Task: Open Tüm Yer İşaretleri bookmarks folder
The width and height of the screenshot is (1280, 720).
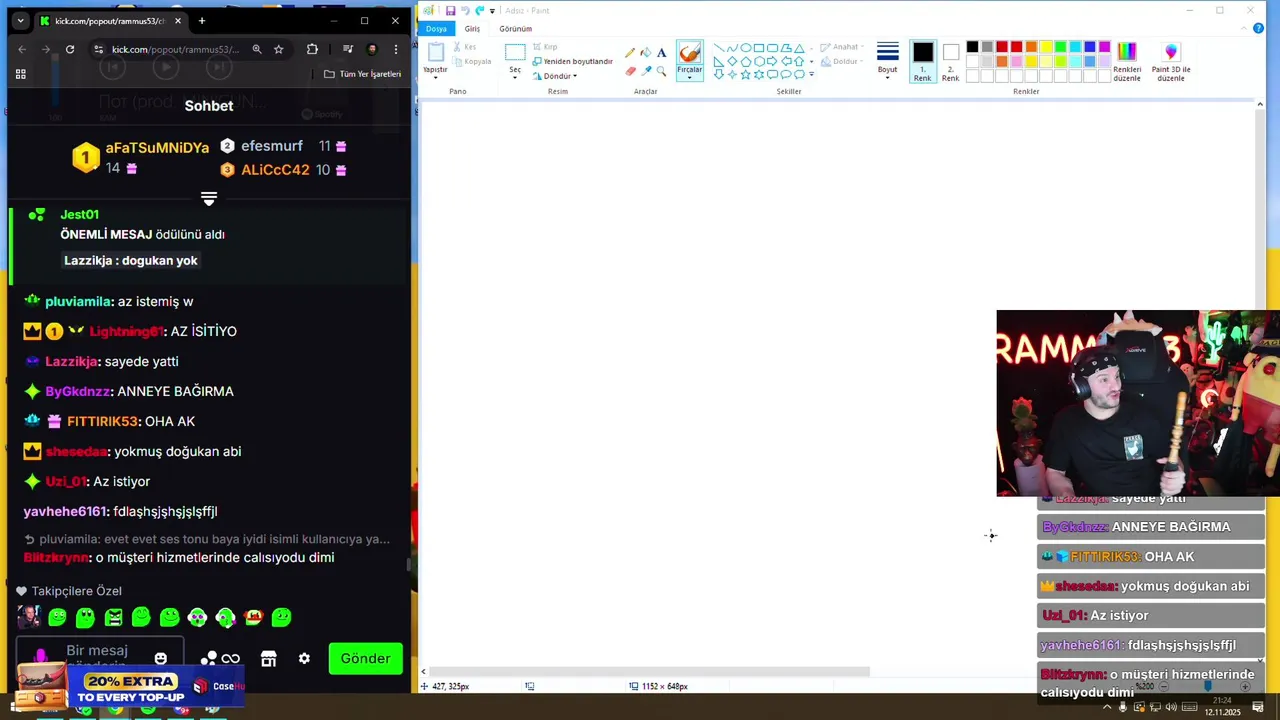Action: coord(362,74)
